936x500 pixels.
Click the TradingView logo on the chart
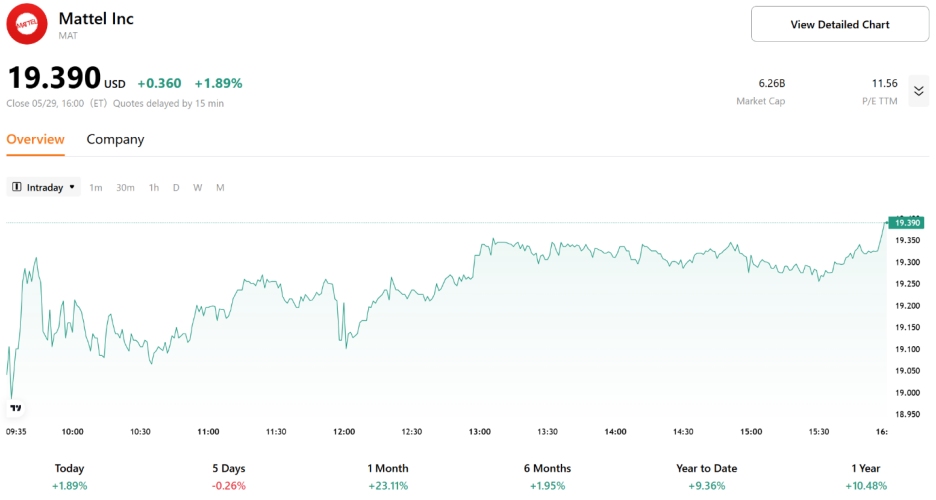(x=15, y=407)
